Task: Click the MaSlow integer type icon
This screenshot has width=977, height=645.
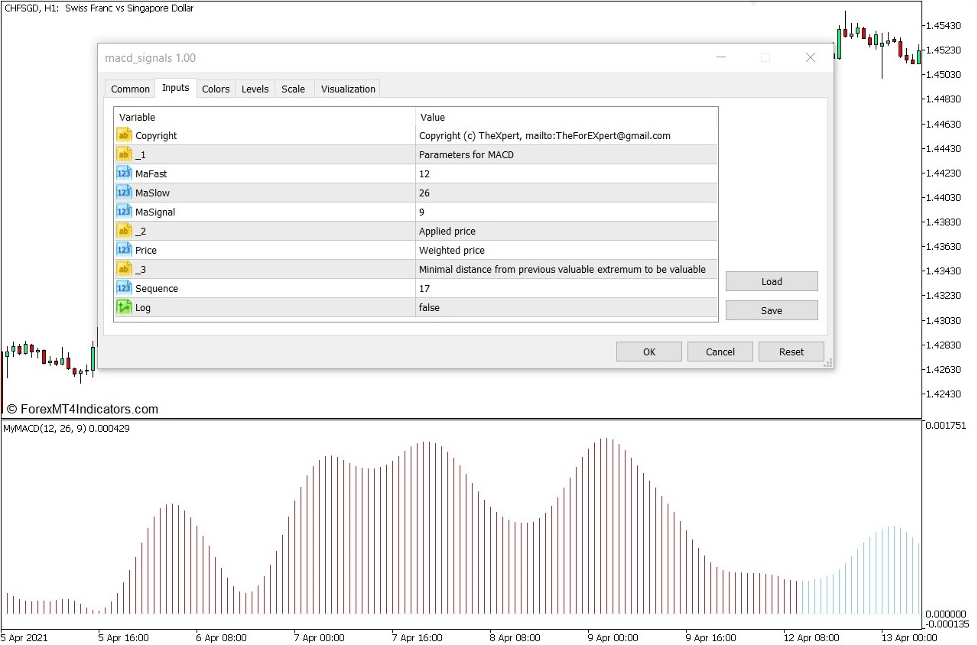Action: (124, 192)
